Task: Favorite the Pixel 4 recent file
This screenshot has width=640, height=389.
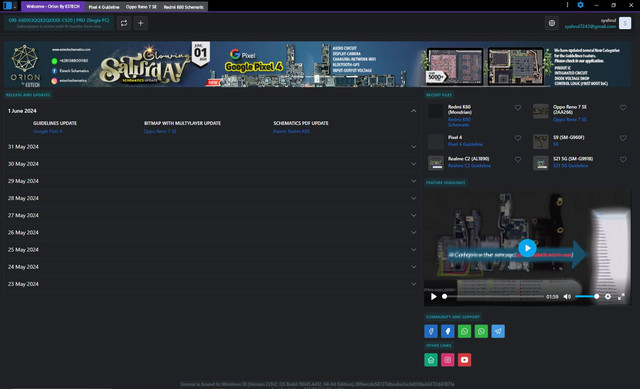Action: click(518, 138)
